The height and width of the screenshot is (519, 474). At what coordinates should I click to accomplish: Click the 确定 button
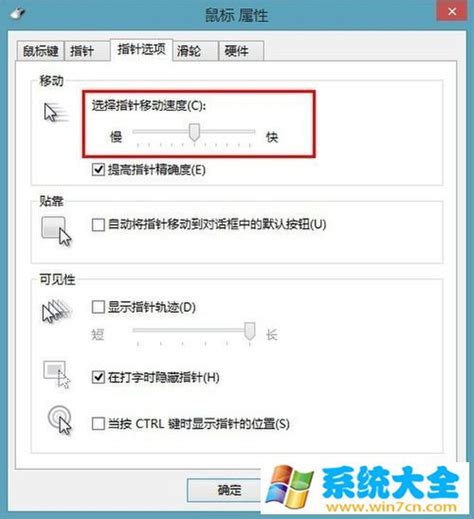point(229,490)
